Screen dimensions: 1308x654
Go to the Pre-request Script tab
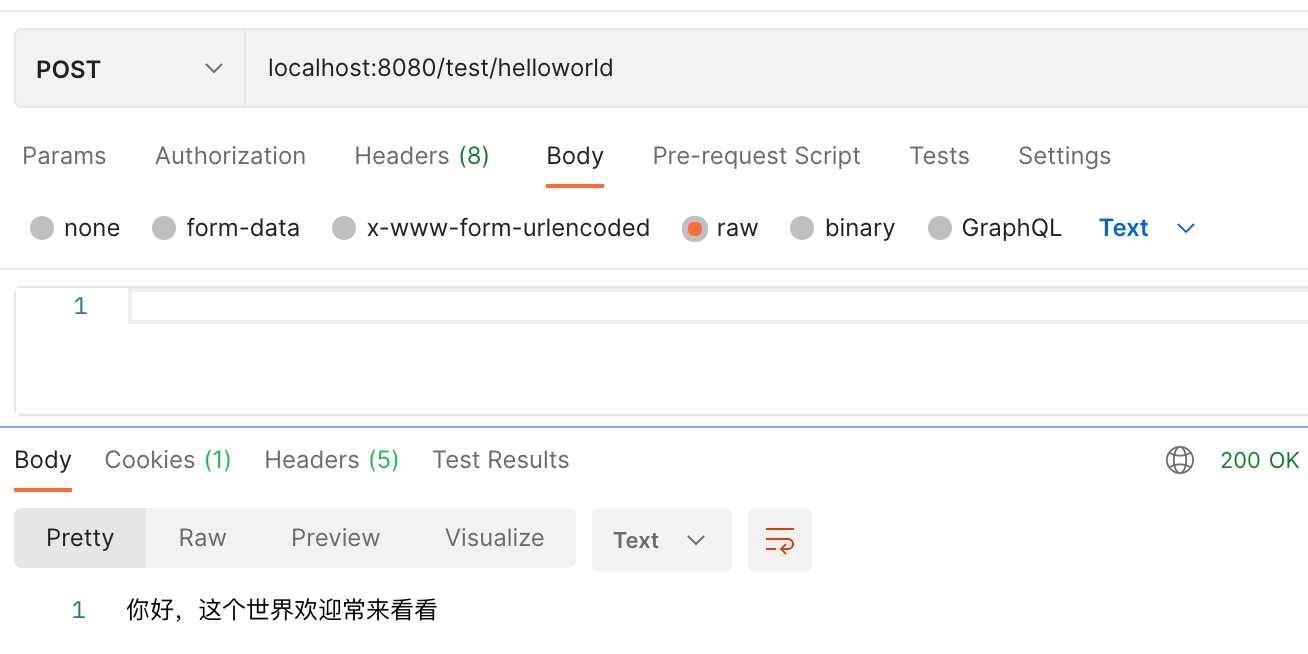[x=756, y=156]
